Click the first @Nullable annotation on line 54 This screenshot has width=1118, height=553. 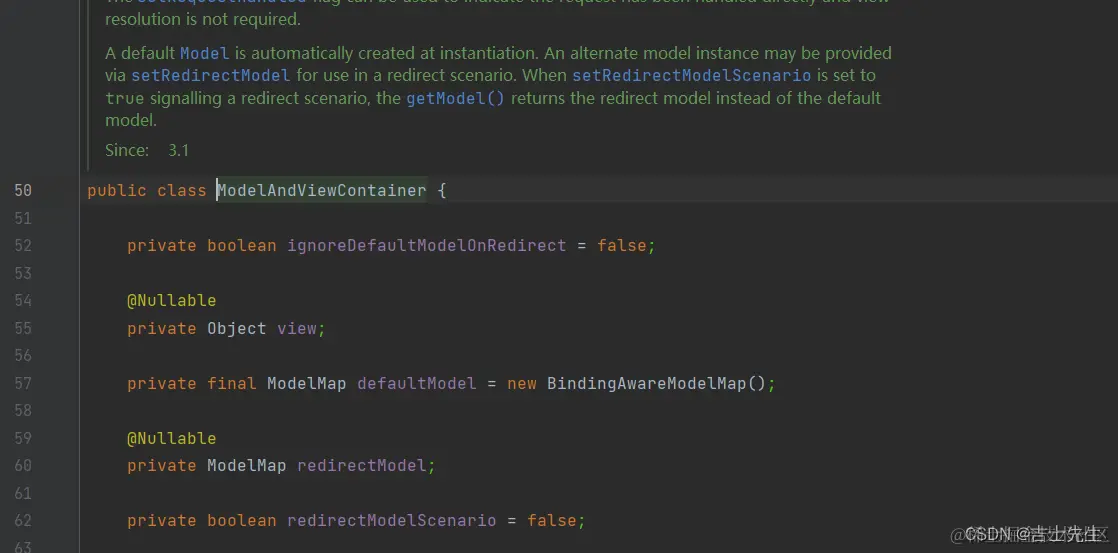point(171,301)
